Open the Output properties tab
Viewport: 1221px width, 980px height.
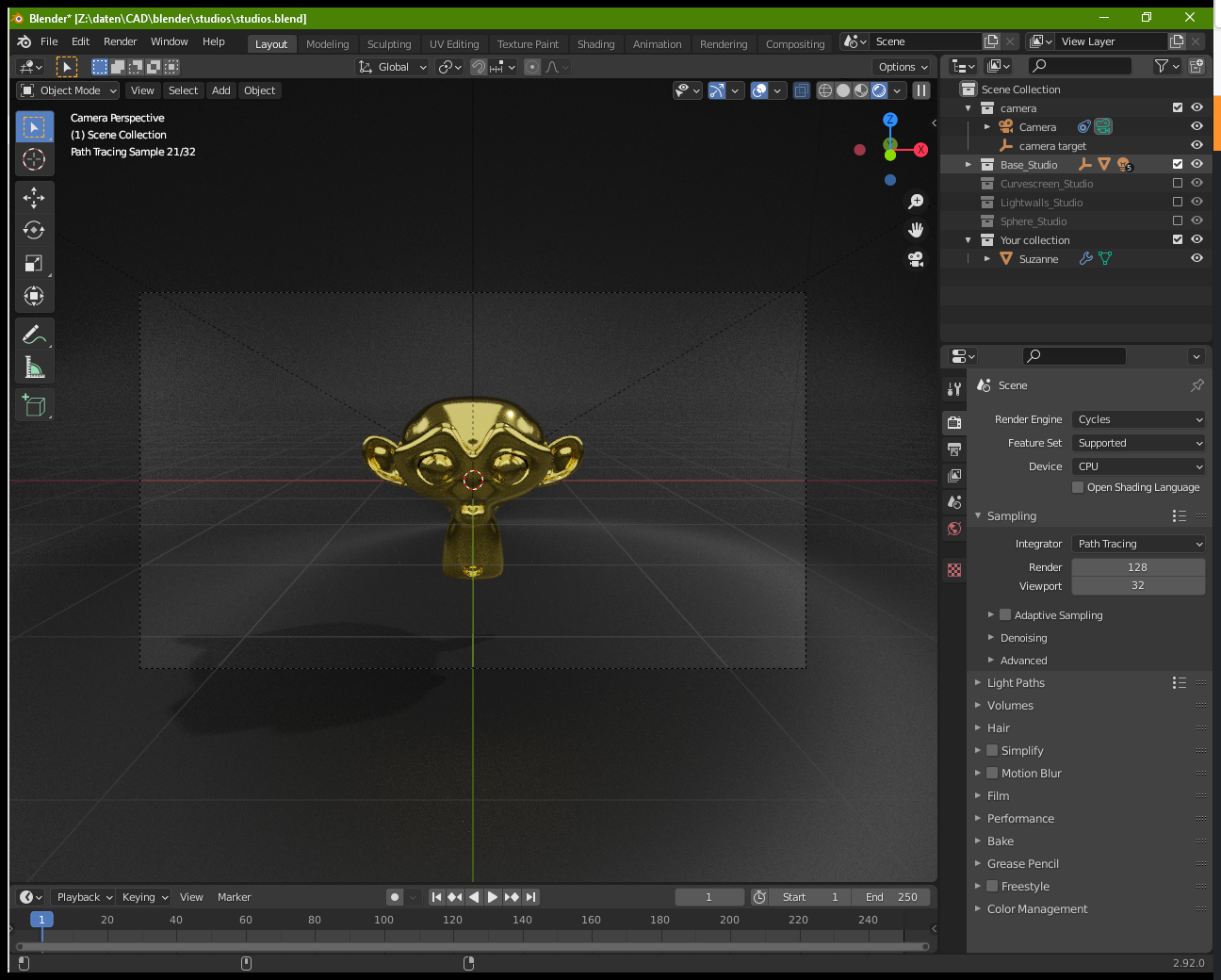click(x=953, y=449)
